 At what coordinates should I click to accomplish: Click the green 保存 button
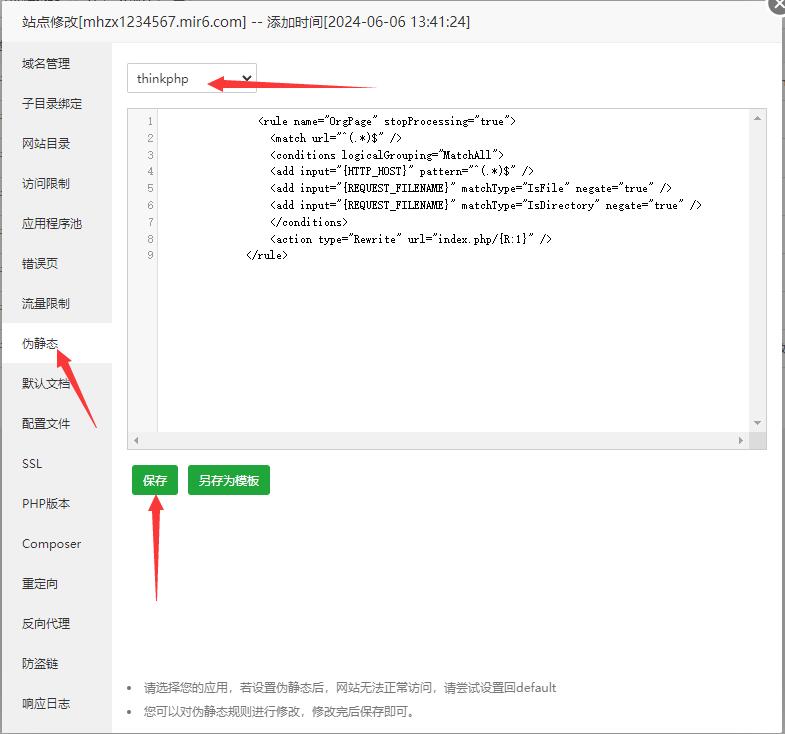[x=154, y=480]
